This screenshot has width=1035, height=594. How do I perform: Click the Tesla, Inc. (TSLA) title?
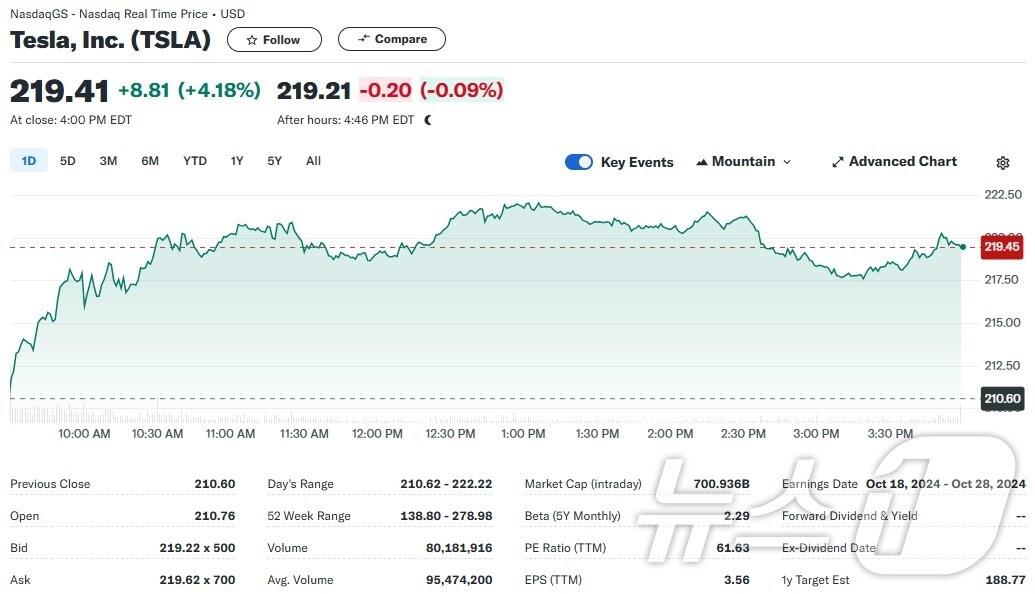click(110, 40)
